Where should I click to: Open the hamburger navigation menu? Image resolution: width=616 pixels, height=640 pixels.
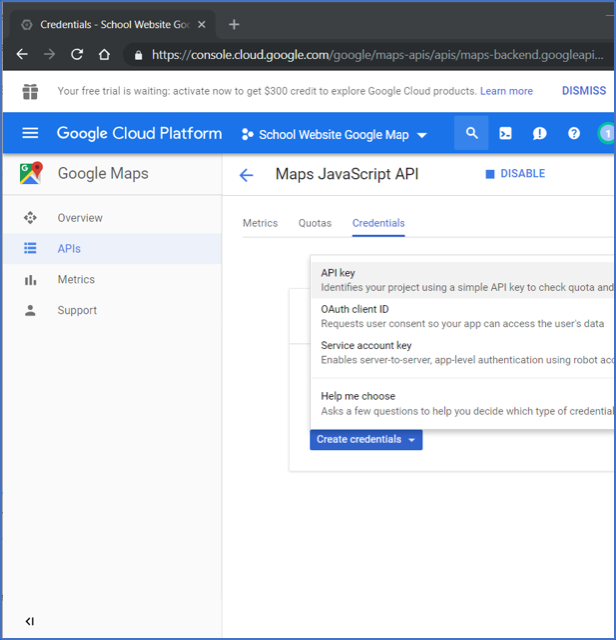(x=30, y=133)
